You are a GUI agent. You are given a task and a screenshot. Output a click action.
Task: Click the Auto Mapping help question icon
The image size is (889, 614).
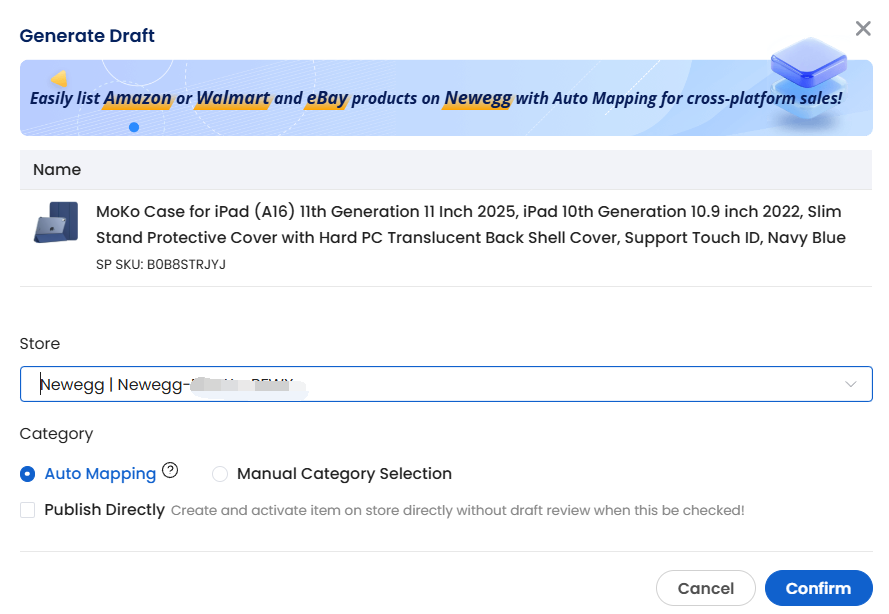tap(170, 470)
